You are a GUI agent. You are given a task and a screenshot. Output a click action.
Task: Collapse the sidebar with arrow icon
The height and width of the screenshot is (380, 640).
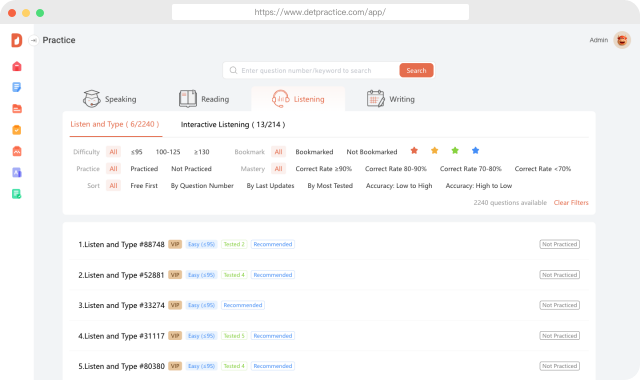point(33,40)
